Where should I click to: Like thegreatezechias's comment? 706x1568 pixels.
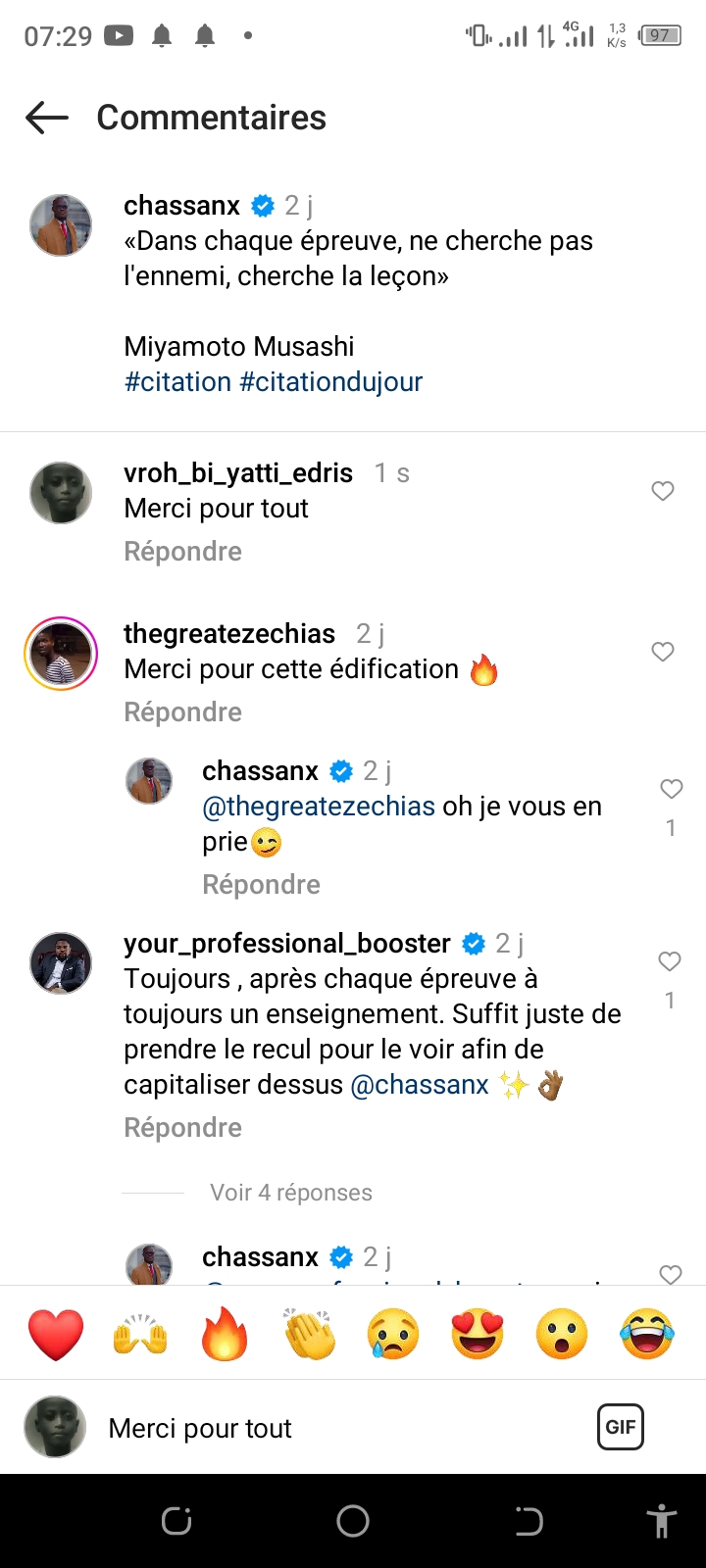pyautogui.click(x=663, y=652)
